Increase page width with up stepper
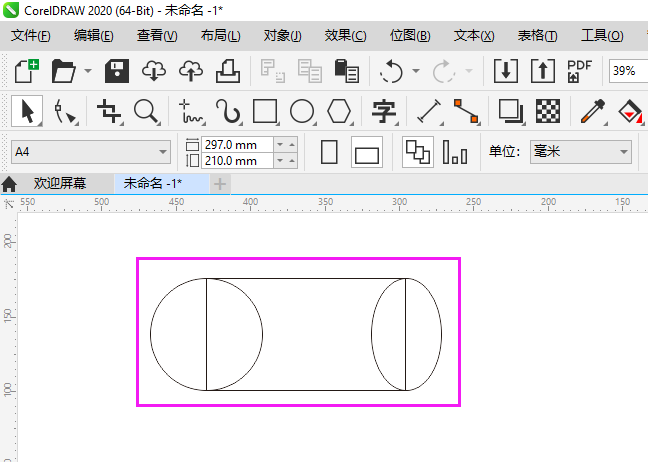 pyautogui.click(x=292, y=145)
